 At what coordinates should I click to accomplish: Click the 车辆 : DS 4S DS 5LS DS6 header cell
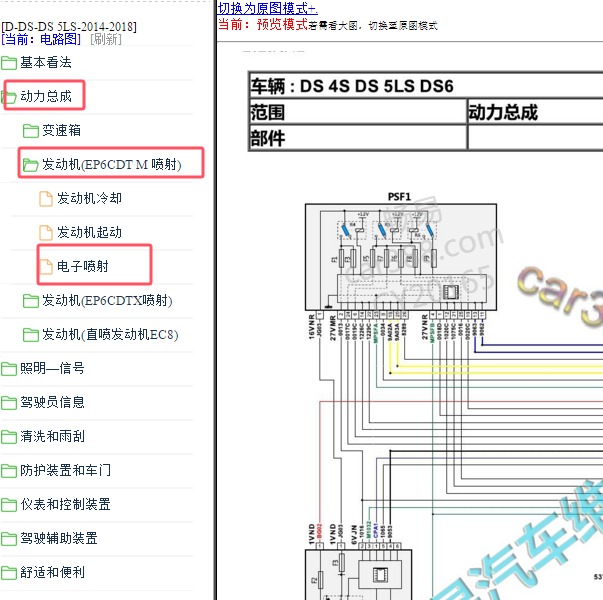tap(426, 86)
